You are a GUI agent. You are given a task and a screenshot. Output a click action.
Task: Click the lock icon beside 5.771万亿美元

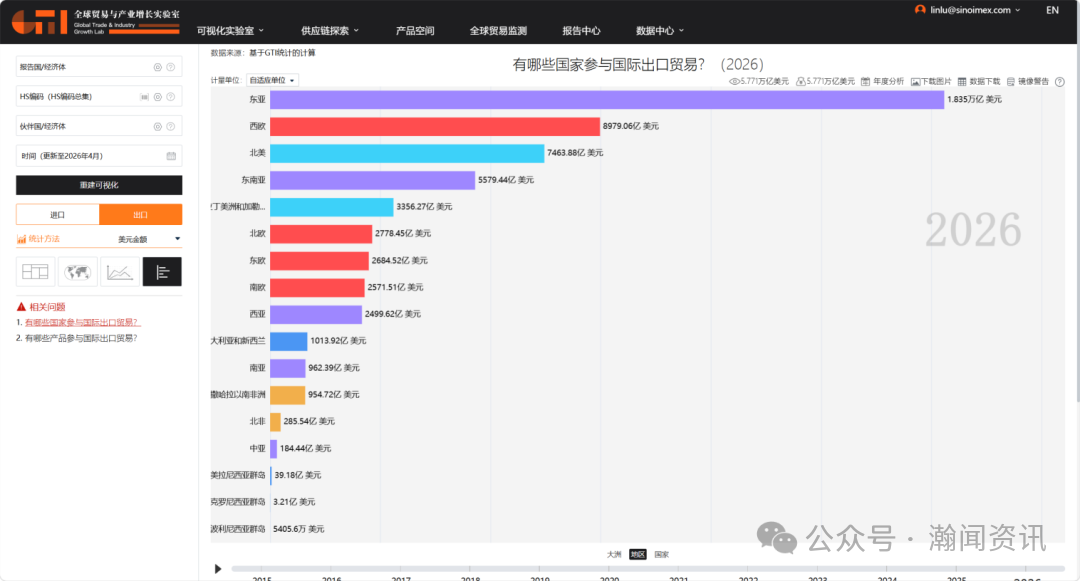[x=801, y=81]
